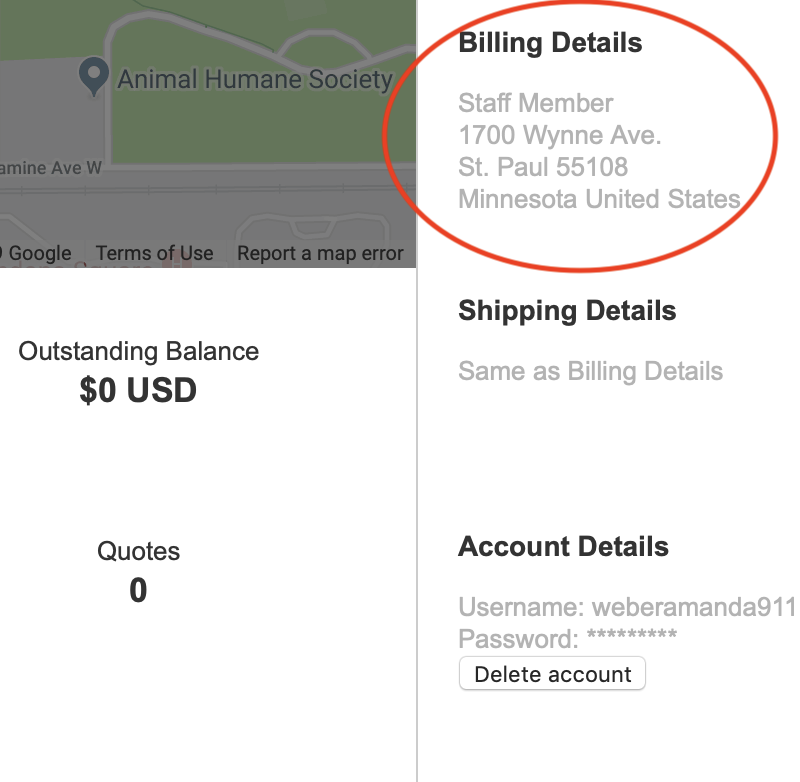Click the Google logo on the map
The image size is (800, 782).
point(38,253)
